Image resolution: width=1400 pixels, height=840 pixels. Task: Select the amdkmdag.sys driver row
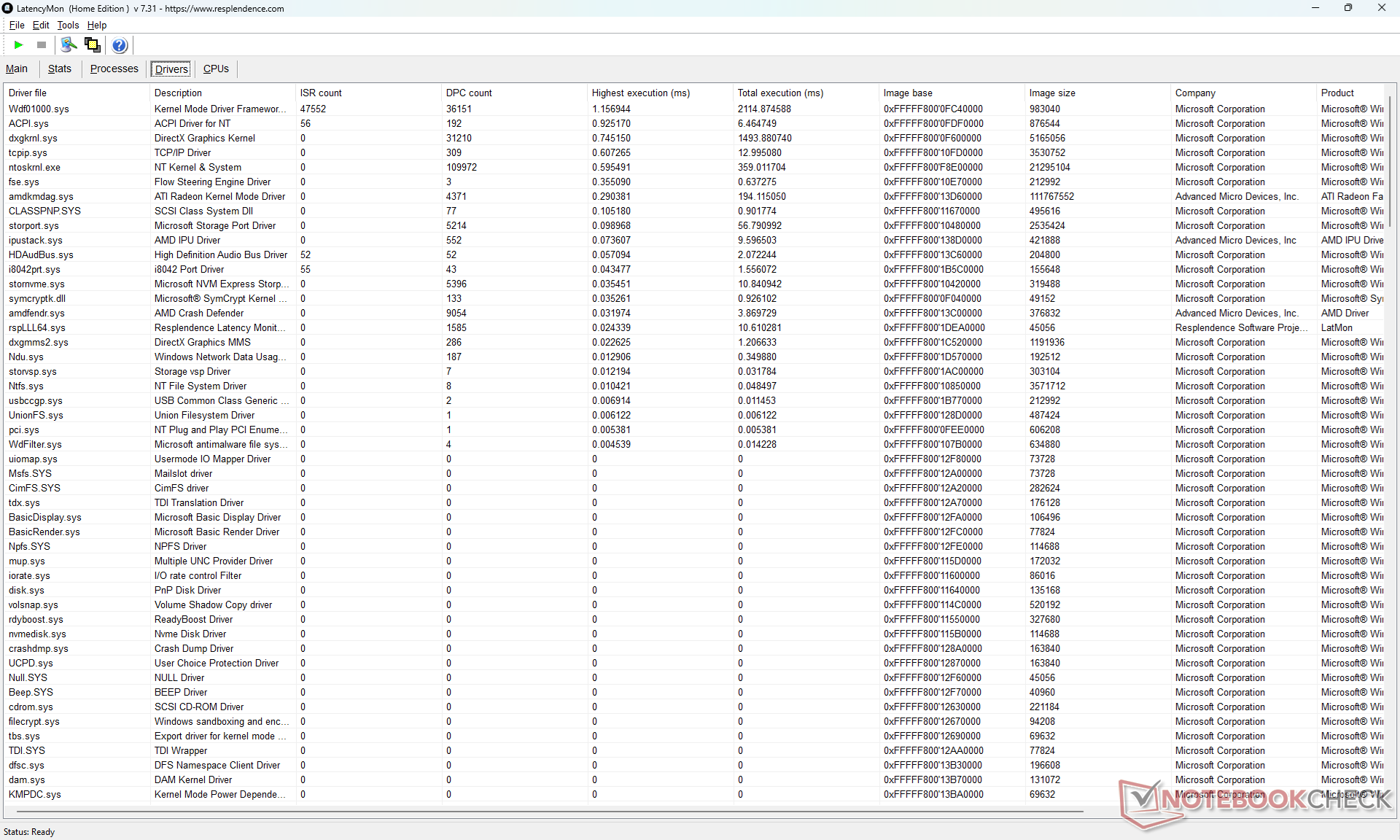click(x=41, y=196)
